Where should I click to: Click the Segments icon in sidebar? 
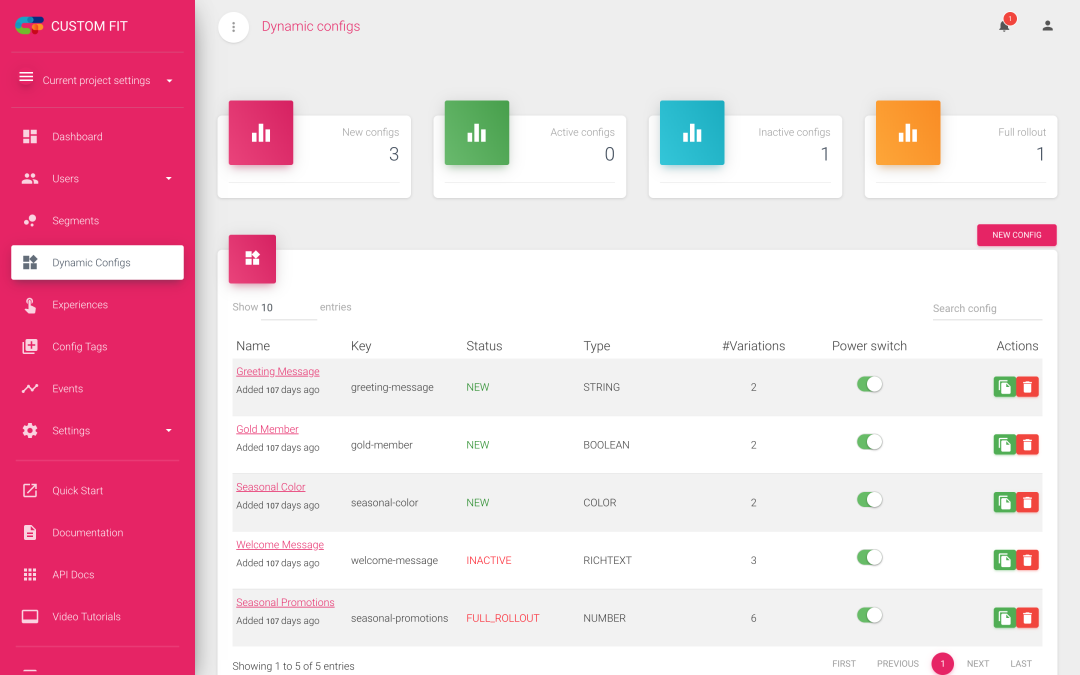point(30,220)
